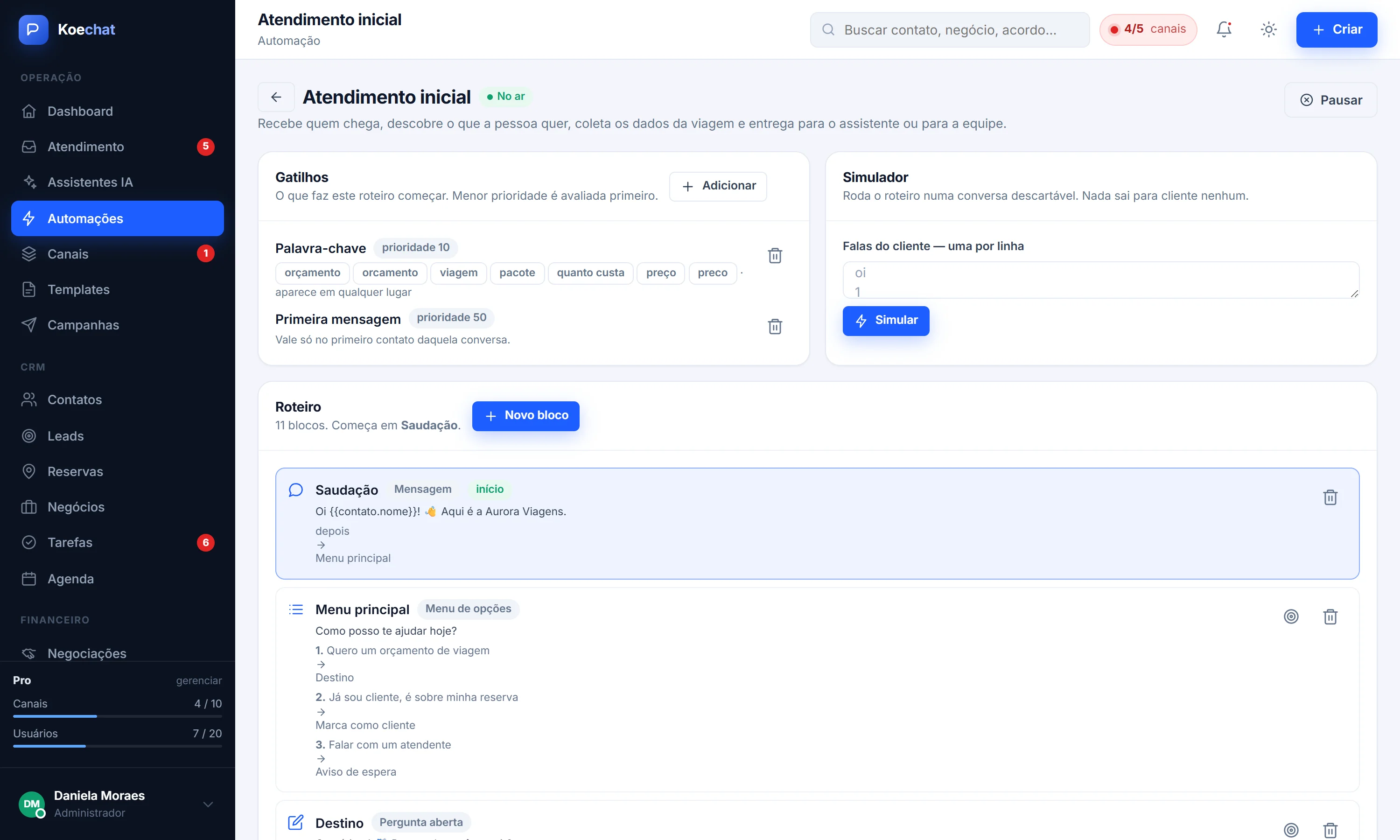Open Campanhas page
Image resolution: width=1400 pixels, height=840 pixels.
tap(118, 325)
